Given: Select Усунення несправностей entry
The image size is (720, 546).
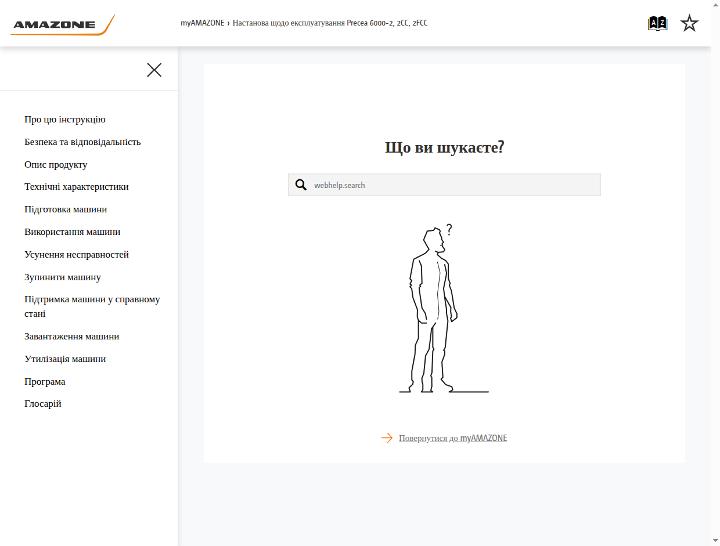Looking at the screenshot, I should pos(76,254).
